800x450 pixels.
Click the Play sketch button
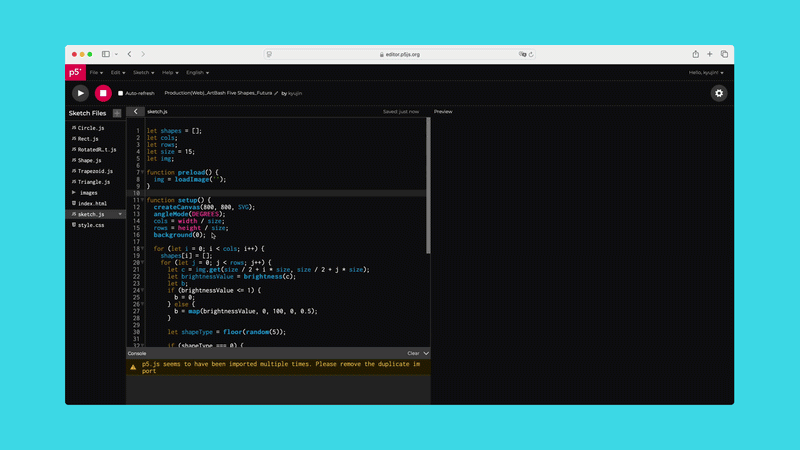coord(81,93)
